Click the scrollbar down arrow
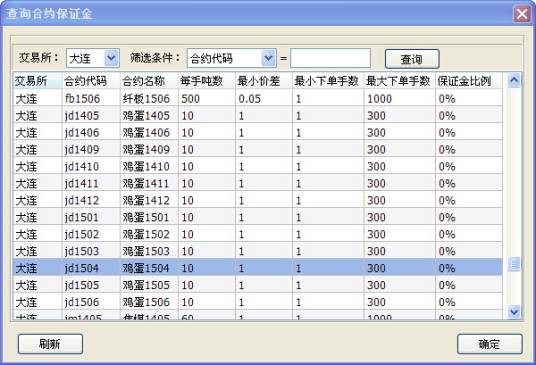This screenshot has height=365, width=536. pyautogui.click(x=514, y=312)
